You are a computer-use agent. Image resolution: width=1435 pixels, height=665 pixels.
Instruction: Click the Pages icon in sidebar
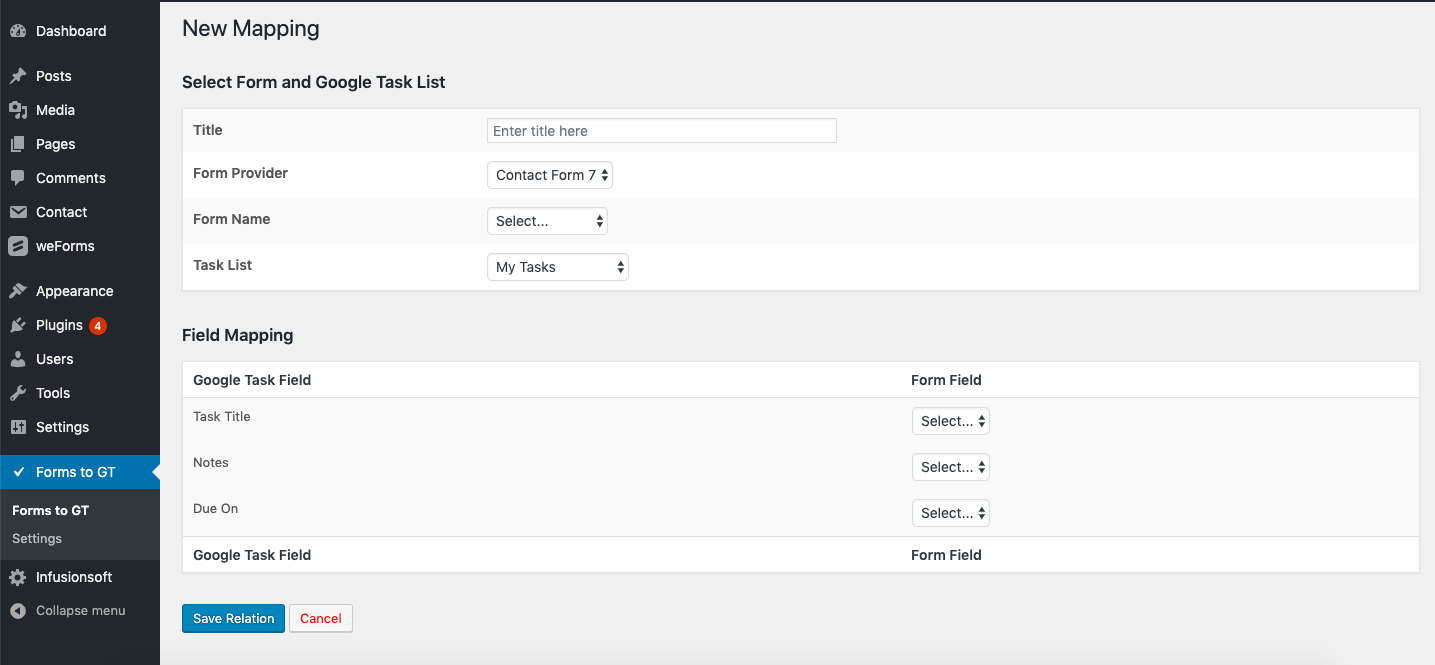click(x=18, y=144)
